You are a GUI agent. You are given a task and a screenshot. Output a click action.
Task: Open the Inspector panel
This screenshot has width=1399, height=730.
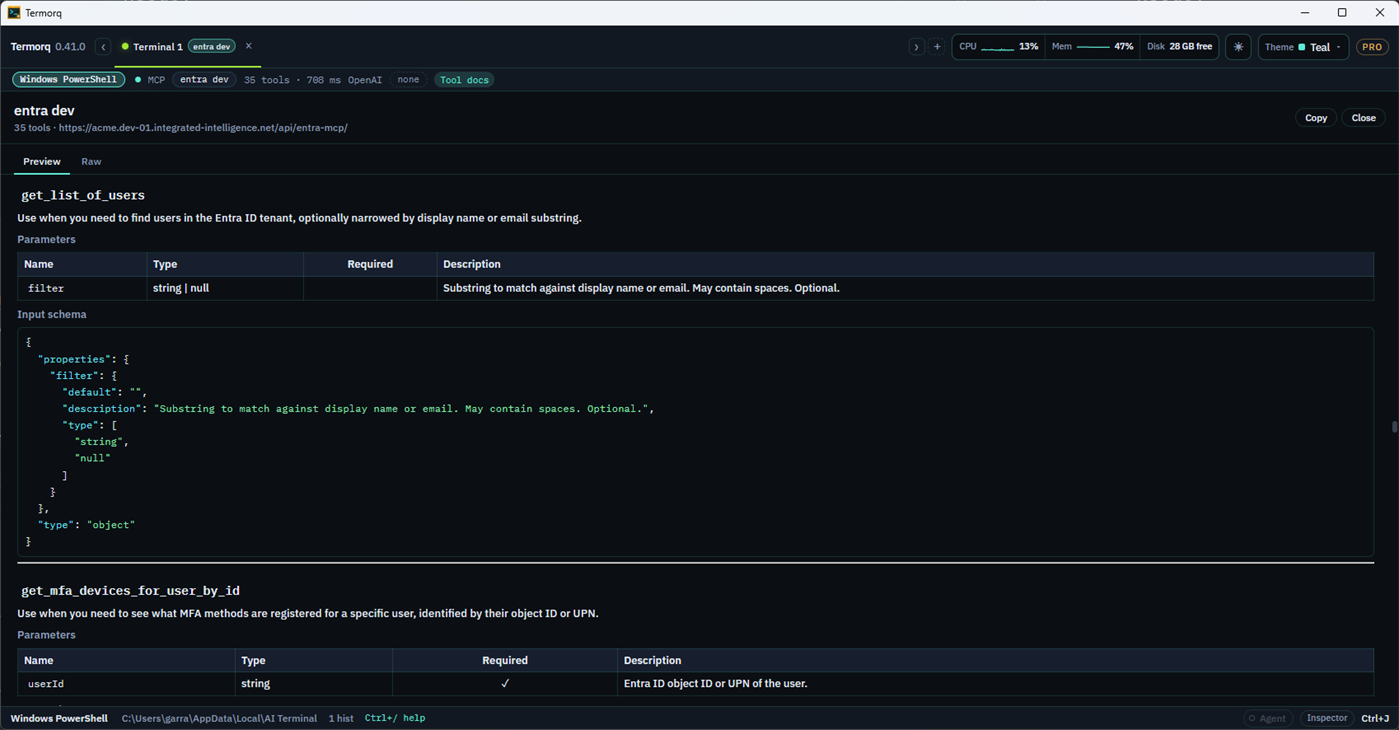pos(1327,718)
